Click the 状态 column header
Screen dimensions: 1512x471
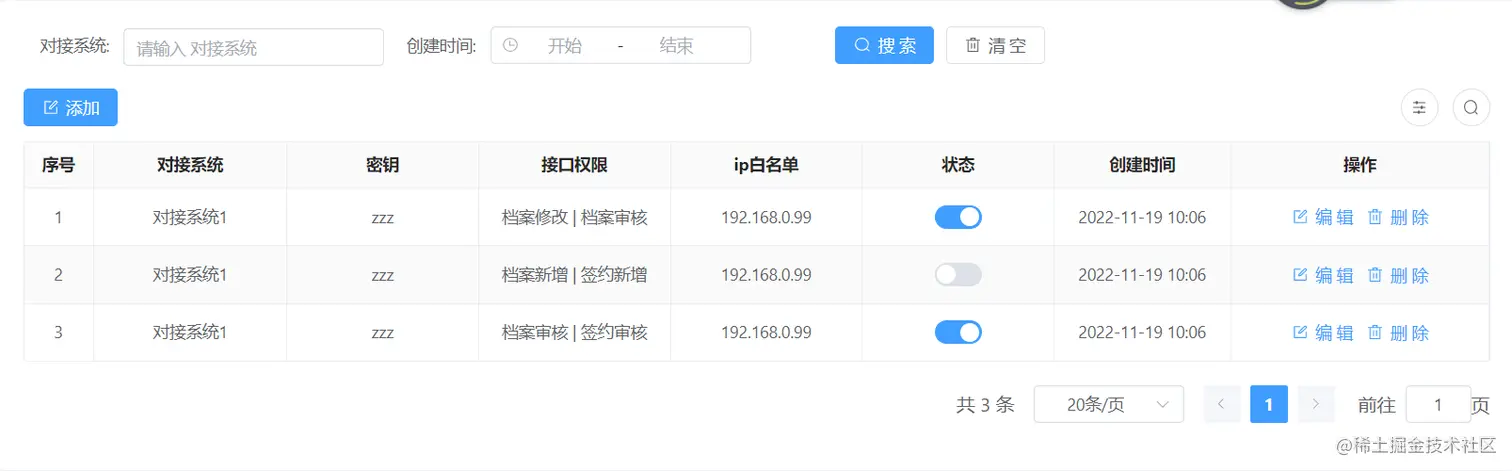[958, 165]
